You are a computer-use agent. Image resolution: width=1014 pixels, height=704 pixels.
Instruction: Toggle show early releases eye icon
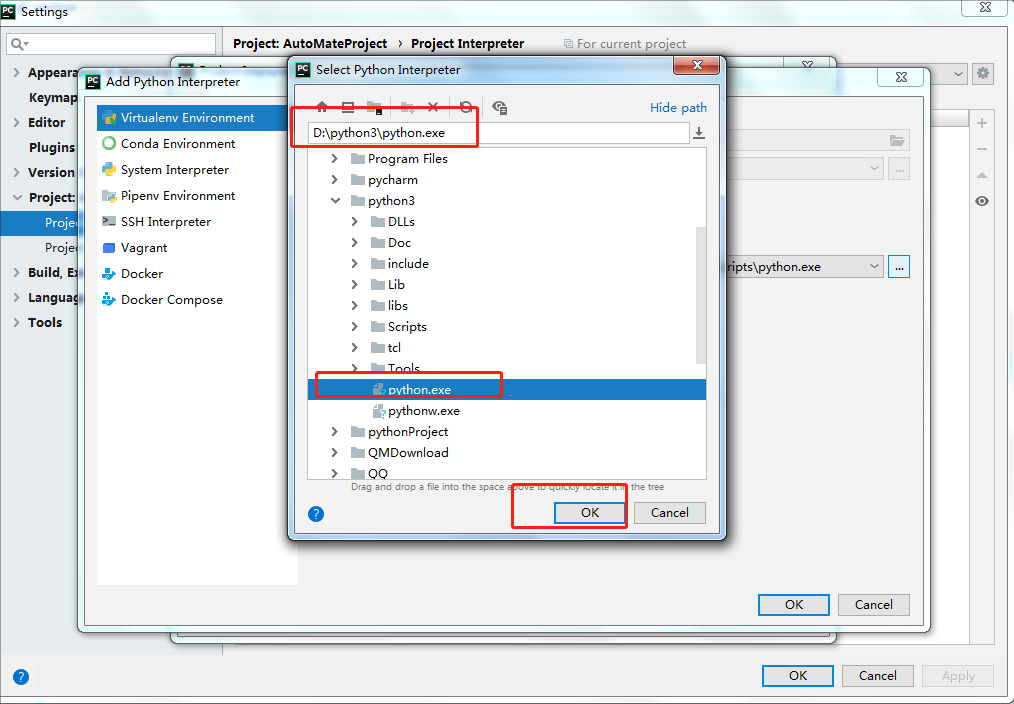982,201
